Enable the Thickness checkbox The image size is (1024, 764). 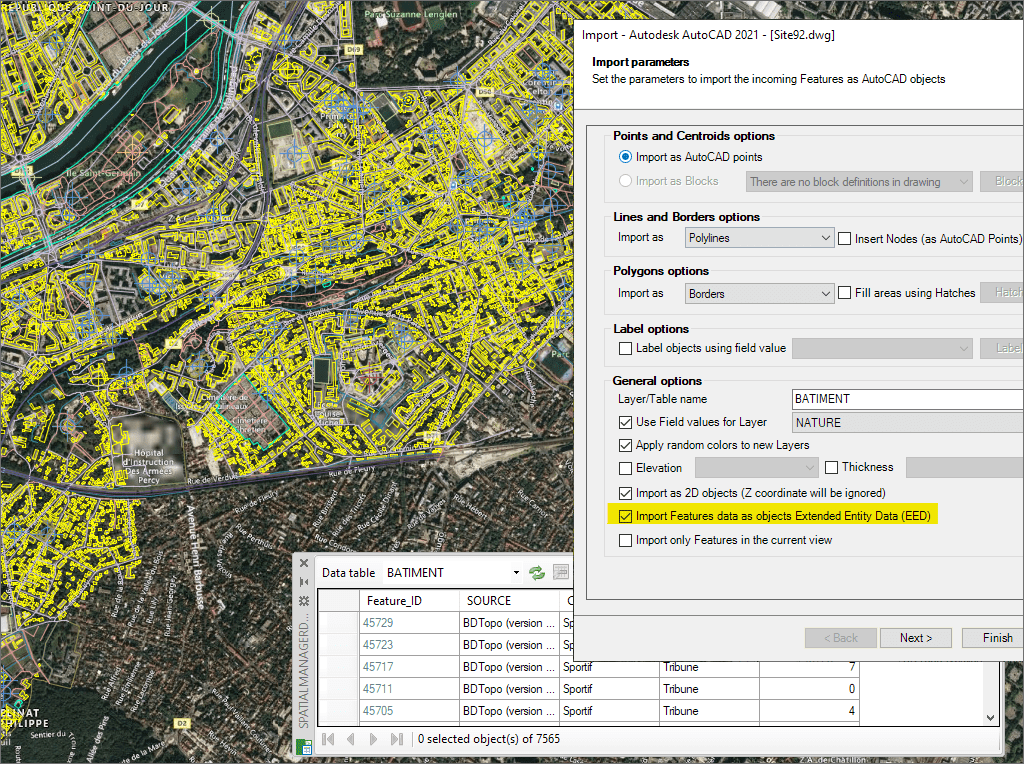pos(831,468)
